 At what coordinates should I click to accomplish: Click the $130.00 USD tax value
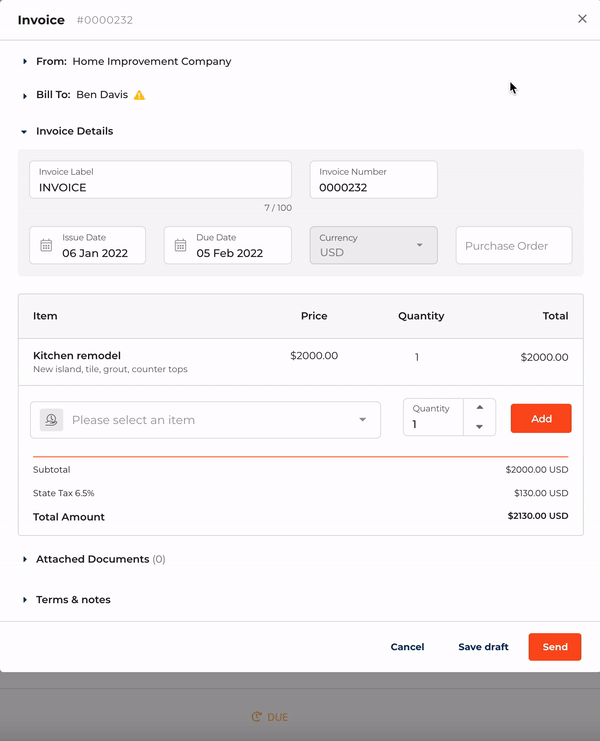[541, 493]
